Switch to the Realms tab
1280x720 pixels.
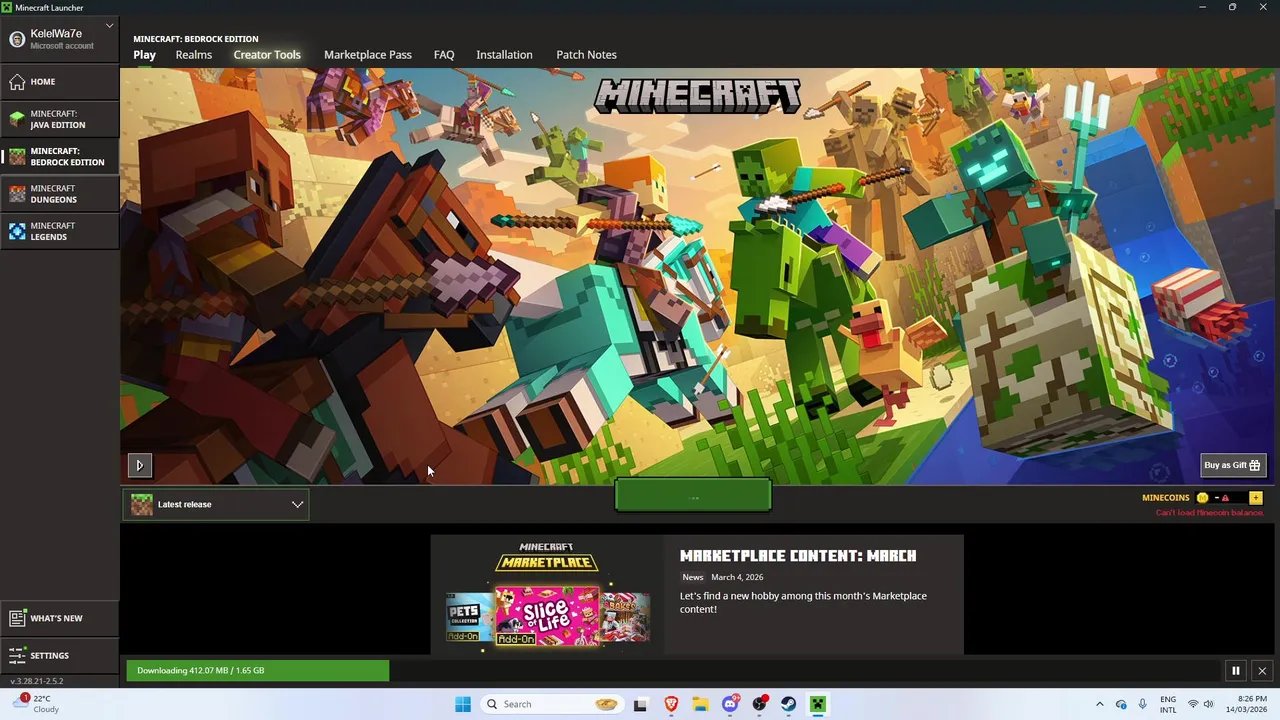click(194, 55)
